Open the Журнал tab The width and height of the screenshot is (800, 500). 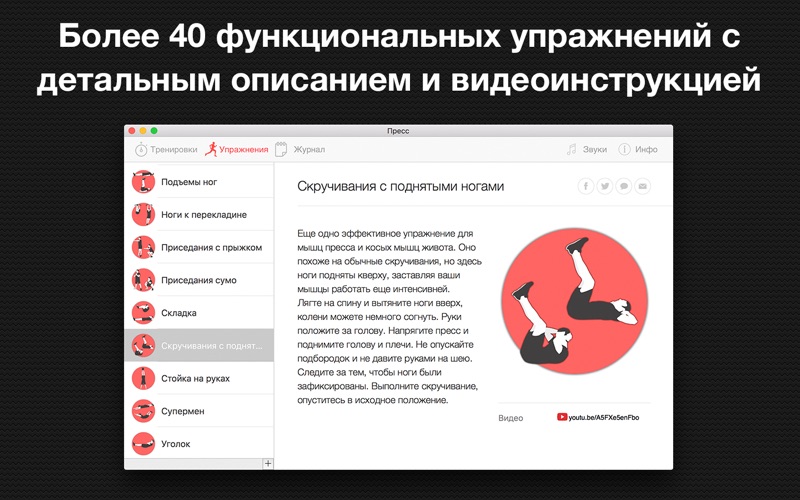pos(299,149)
